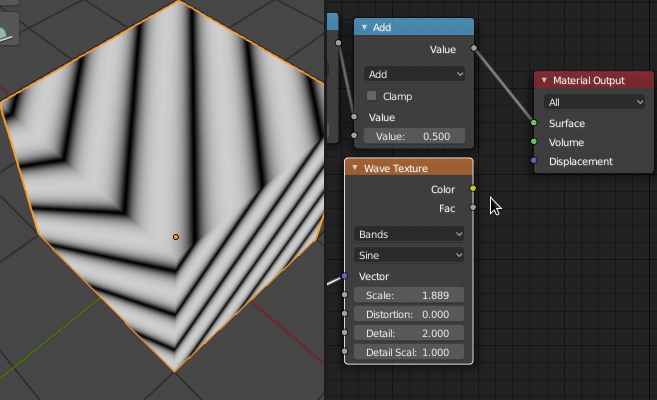Viewport: 657px width, 400px height.
Task: Collapse the Add node with its triangle
Action: pyautogui.click(x=364, y=27)
